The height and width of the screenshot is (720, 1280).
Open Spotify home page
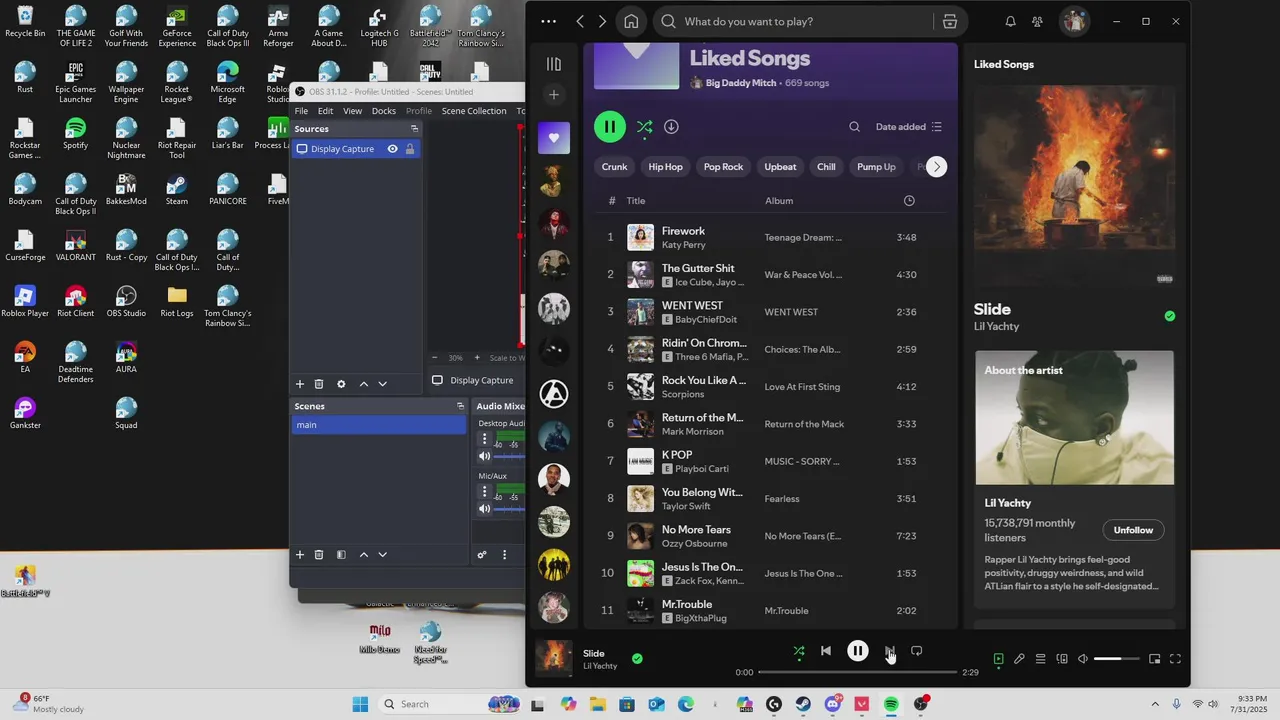click(x=631, y=21)
